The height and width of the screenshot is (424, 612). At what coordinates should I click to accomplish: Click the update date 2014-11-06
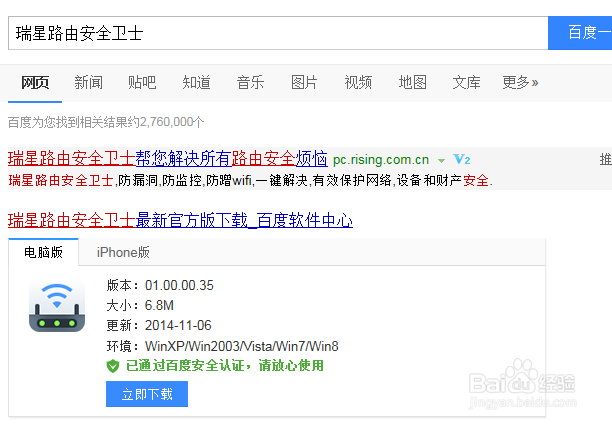[x=178, y=325]
